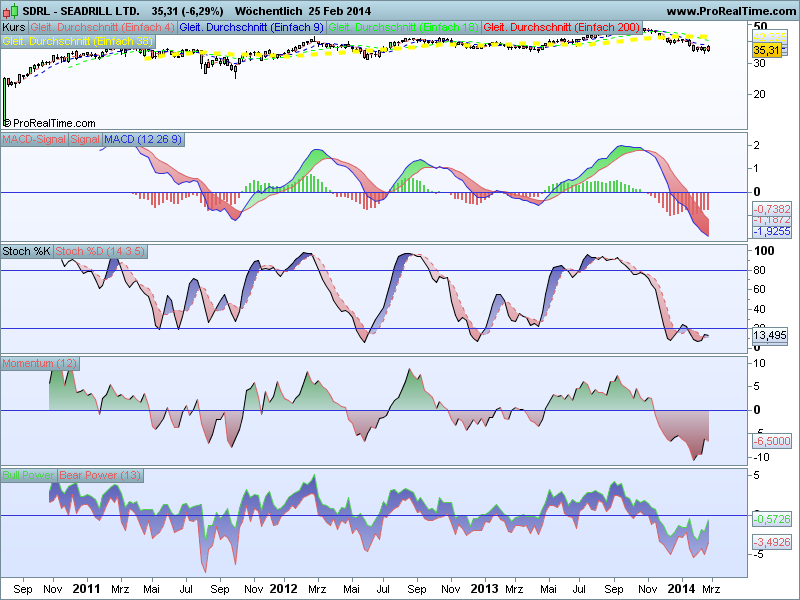The width and height of the screenshot is (800, 600).
Task: Open the www.ProRealTime.com link
Action: coord(732,11)
